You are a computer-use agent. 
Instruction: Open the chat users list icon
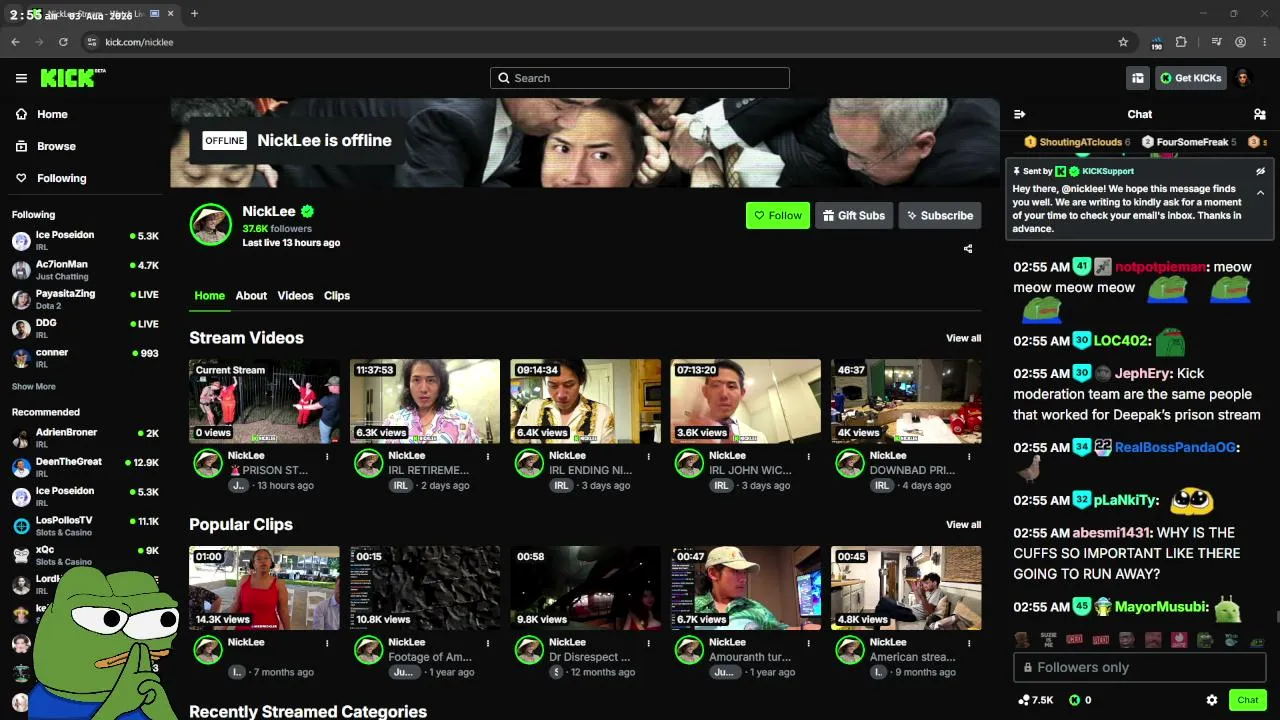click(x=1259, y=114)
